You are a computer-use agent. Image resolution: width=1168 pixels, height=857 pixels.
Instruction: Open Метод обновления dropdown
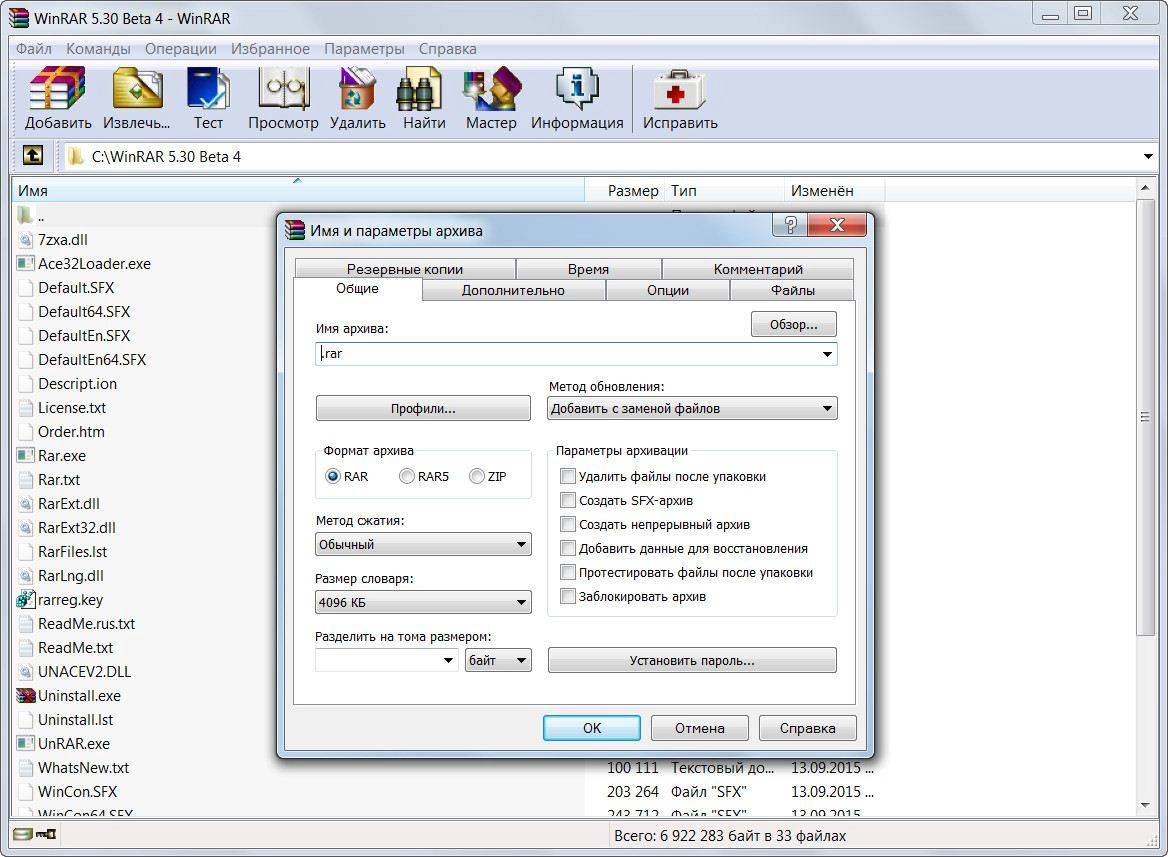(692, 408)
